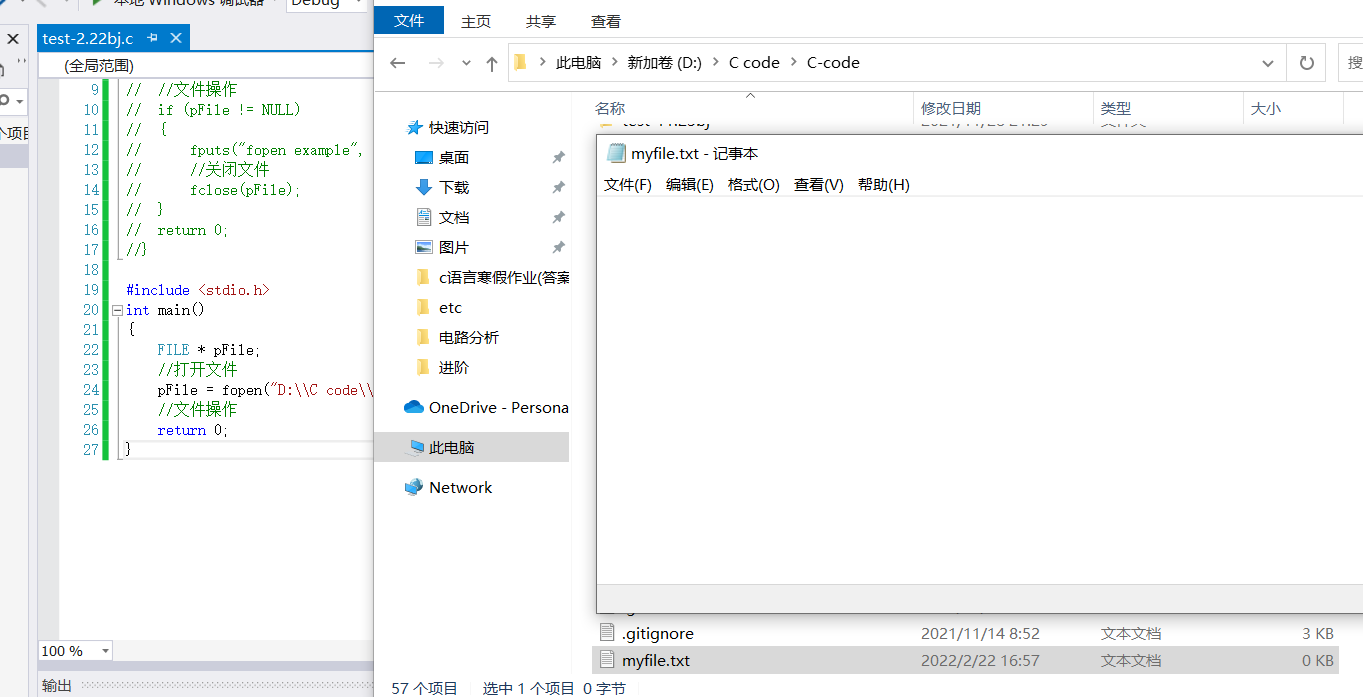This screenshot has width=1363, height=697.
Task: Select the C code breadcrumb
Action: pos(754,63)
